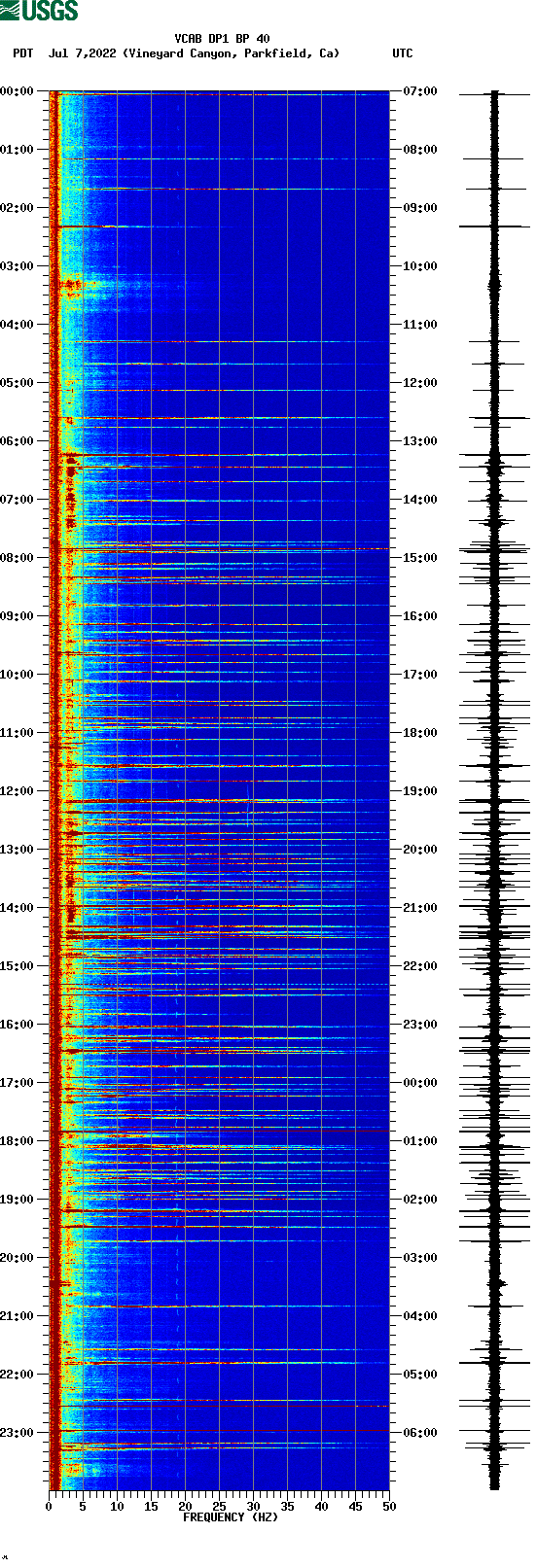537x1568 pixels.
Task: Click the 11:00 UTC label on right axis
Action: point(420,325)
